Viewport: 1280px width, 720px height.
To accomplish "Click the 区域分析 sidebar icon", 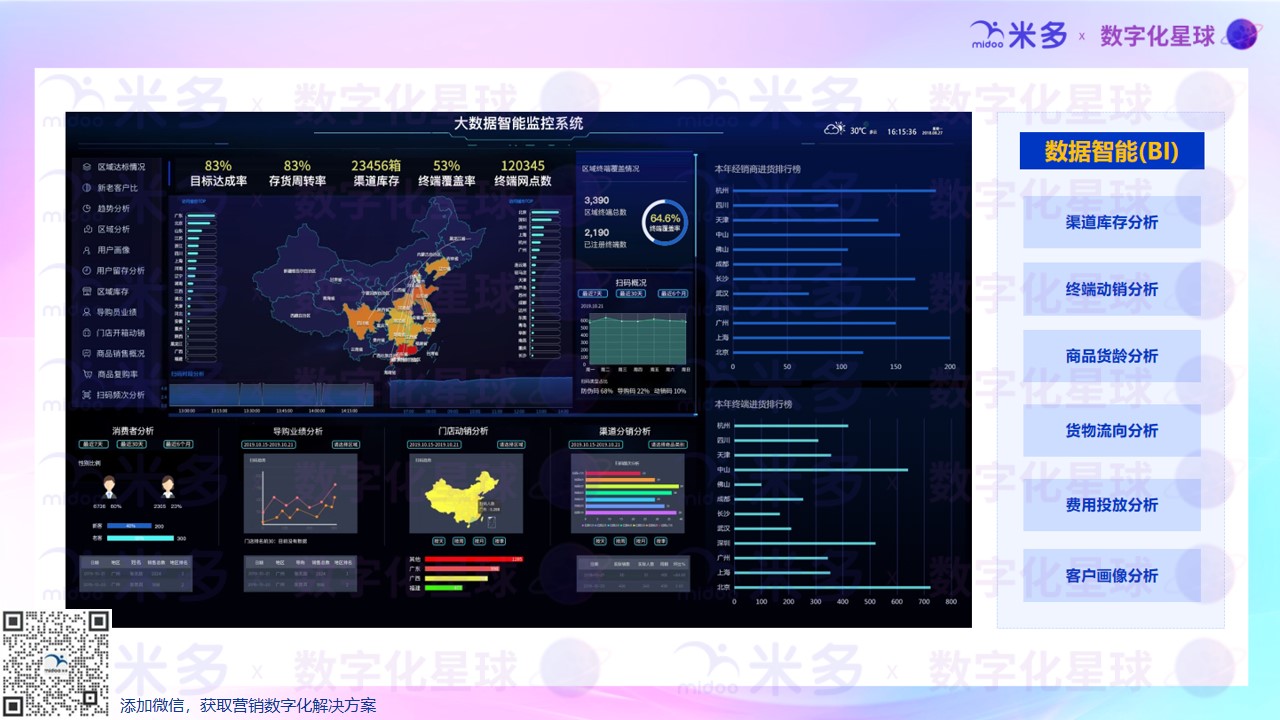I will point(87,229).
